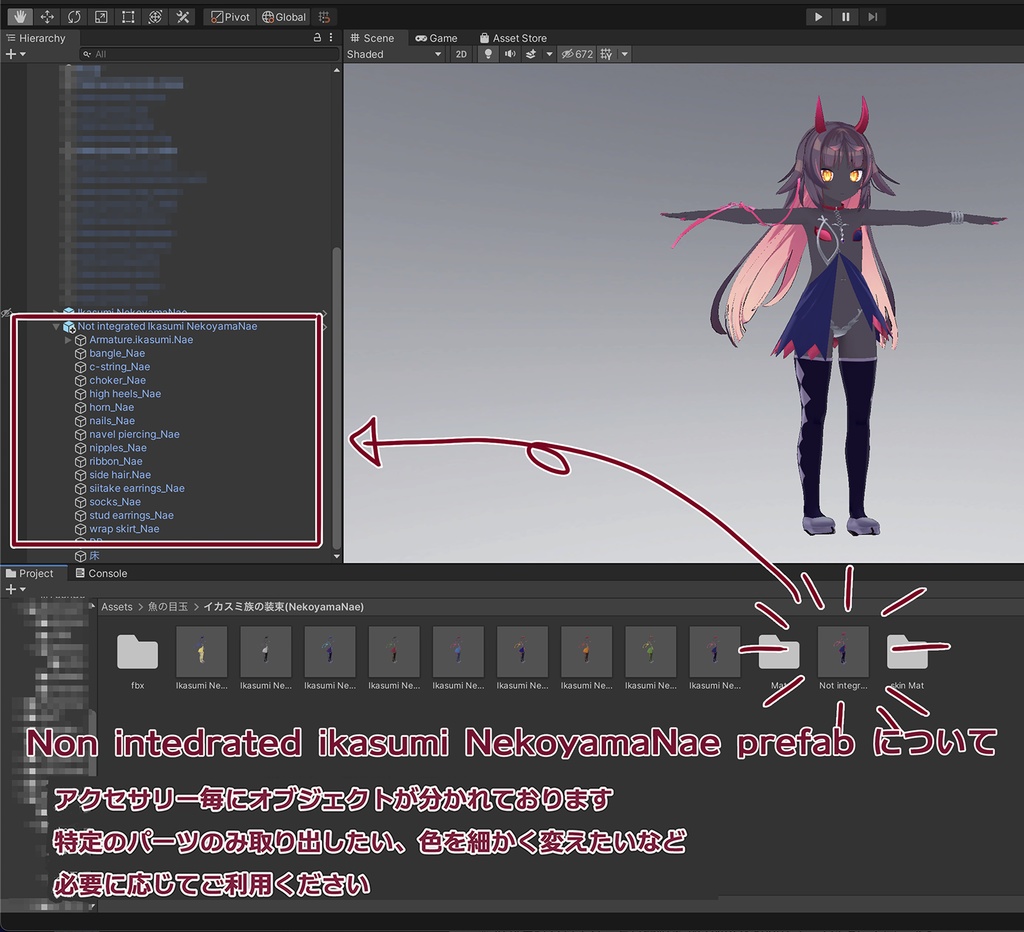Toggle scene lighting bulb icon

coord(488,54)
